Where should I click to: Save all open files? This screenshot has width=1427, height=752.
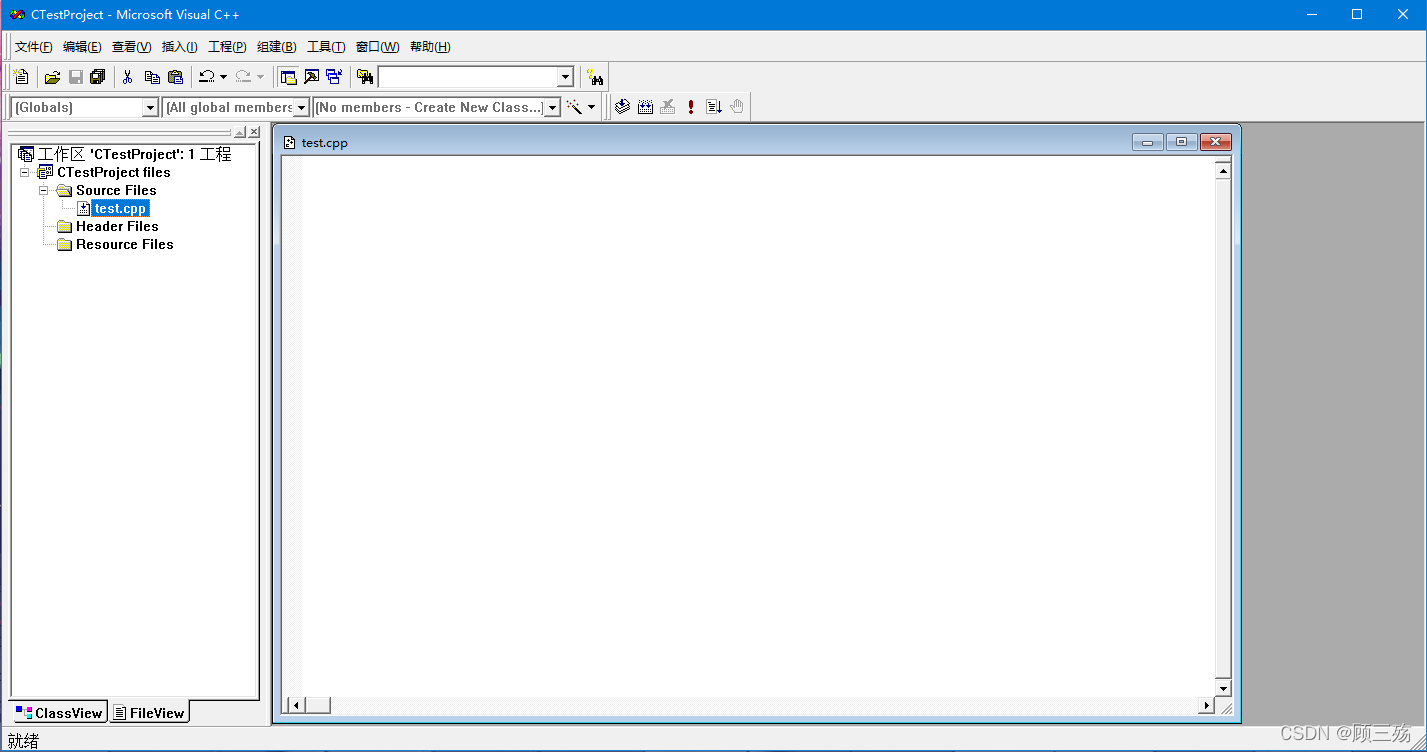pyautogui.click(x=97, y=77)
